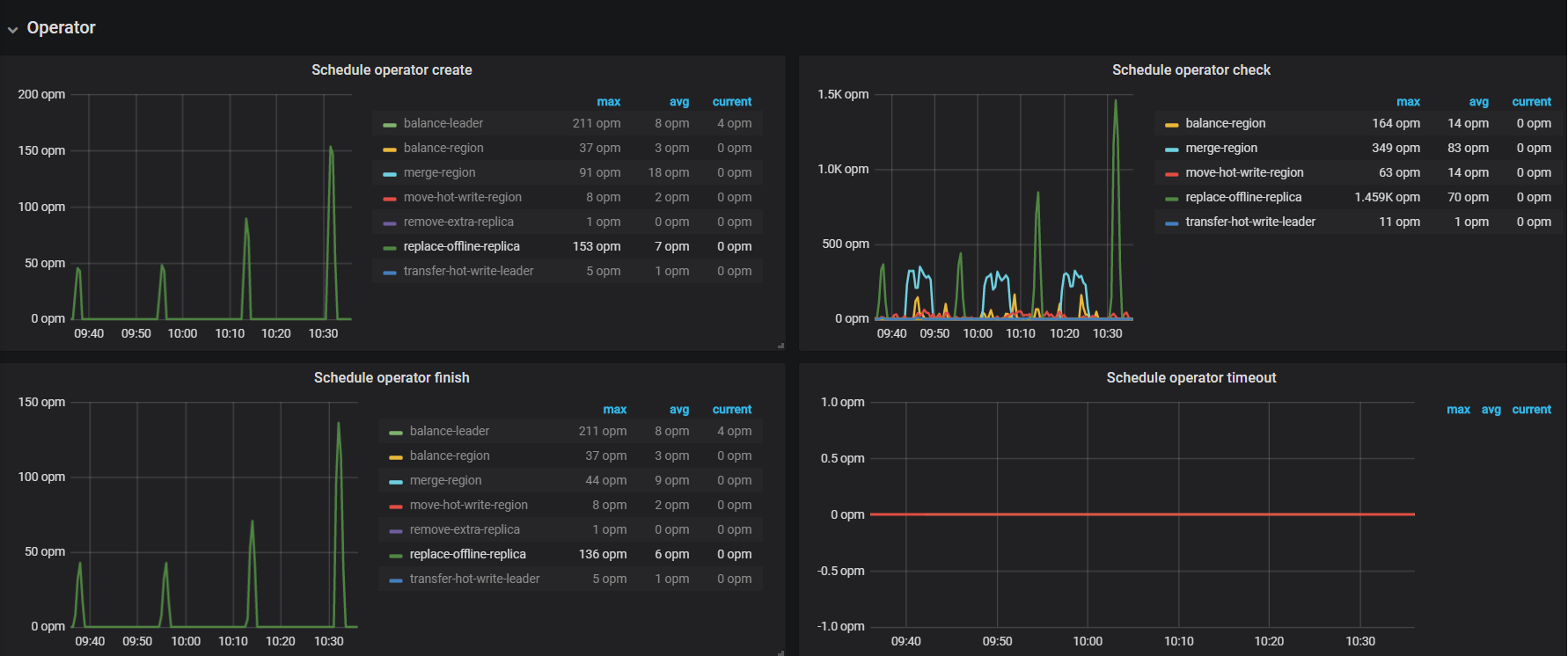Open color picker for transfer-hot-write-leader in check panel

click(1171, 223)
